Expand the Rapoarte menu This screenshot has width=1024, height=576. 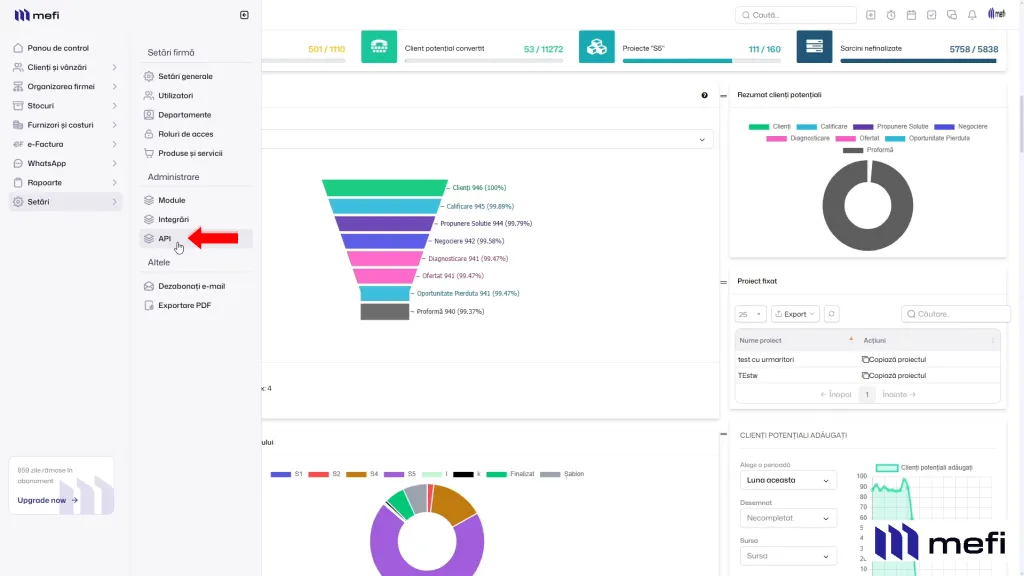pyautogui.click(x=65, y=183)
